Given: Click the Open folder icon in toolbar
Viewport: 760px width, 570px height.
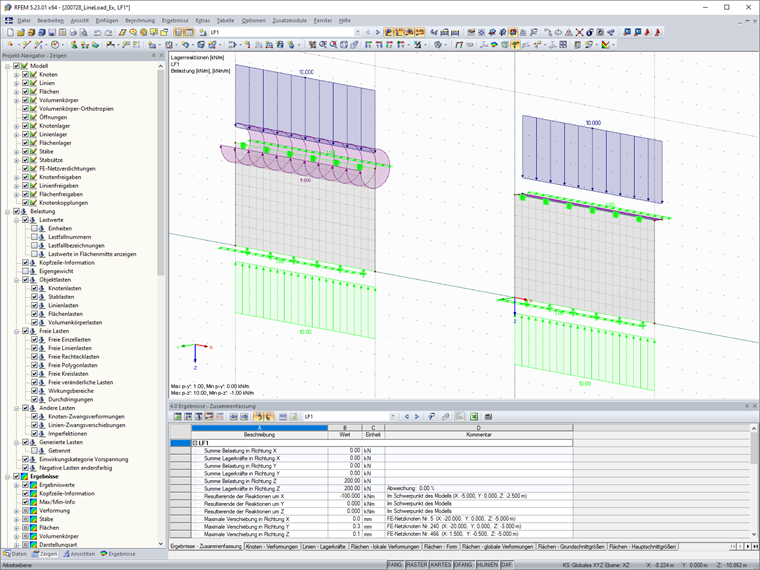Looking at the screenshot, I should [20, 32].
